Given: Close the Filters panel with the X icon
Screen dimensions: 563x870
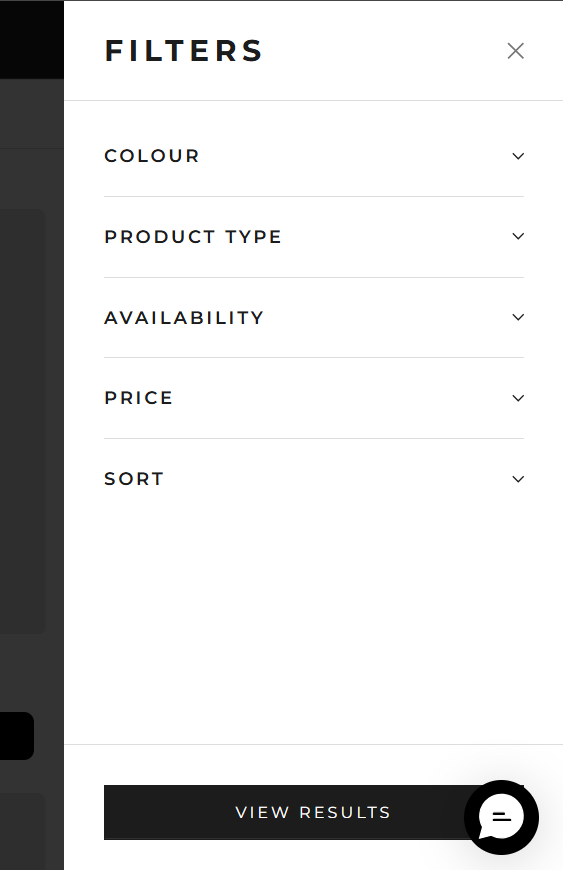Looking at the screenshot, I should pyautogui.click(x=515, y=51).
